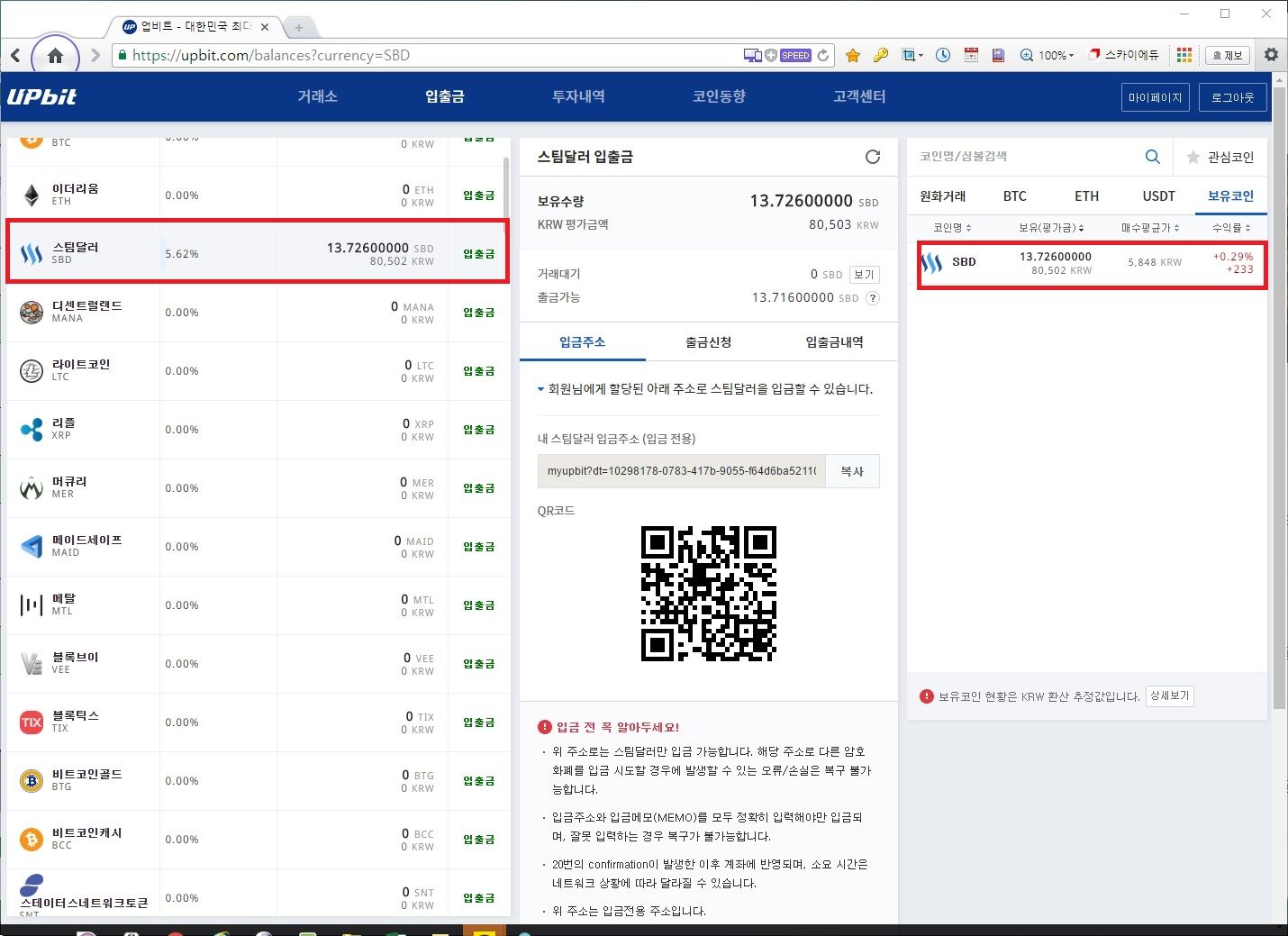This screenshot has width=1288, height=936.
Task: Switch to the 출금신청 tab
Action: [x=708, y=341]
